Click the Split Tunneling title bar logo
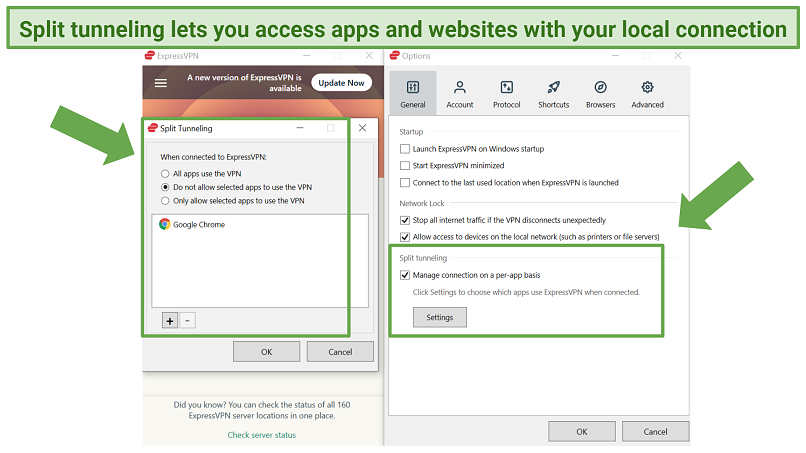Screen dimensions: 806x453 coord(153,128)
